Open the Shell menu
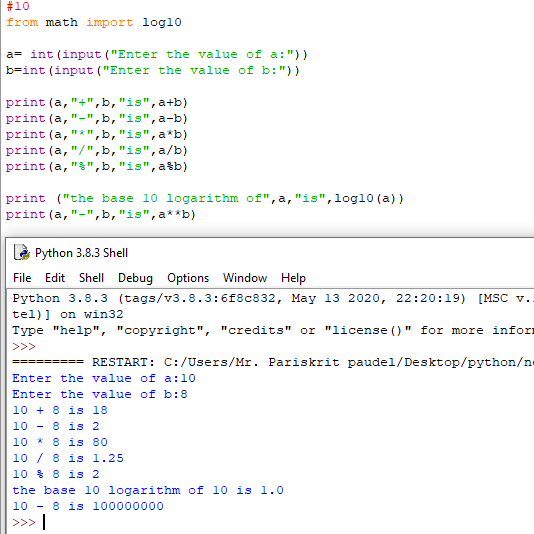 pyautogui.click(x=91, y=278)
